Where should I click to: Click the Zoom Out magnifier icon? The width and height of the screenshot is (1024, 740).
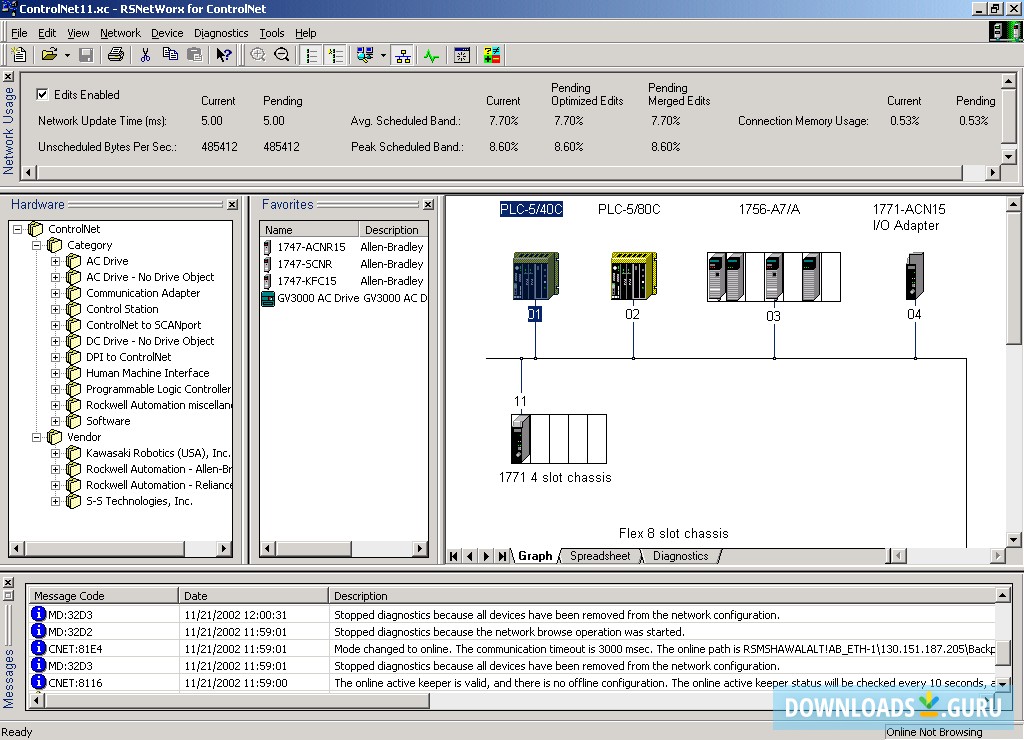pos(282,55)
